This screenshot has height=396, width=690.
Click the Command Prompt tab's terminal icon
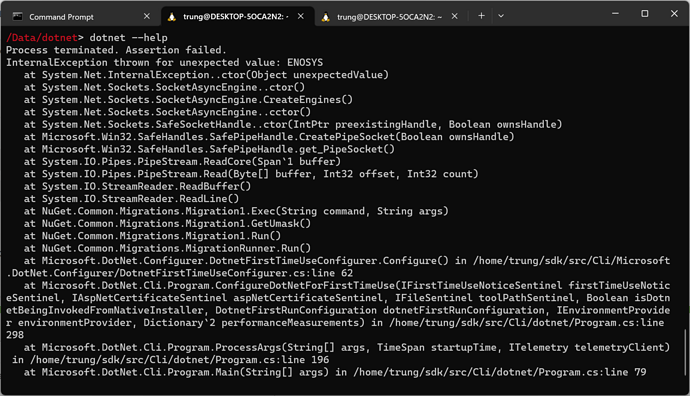(18, 17)
